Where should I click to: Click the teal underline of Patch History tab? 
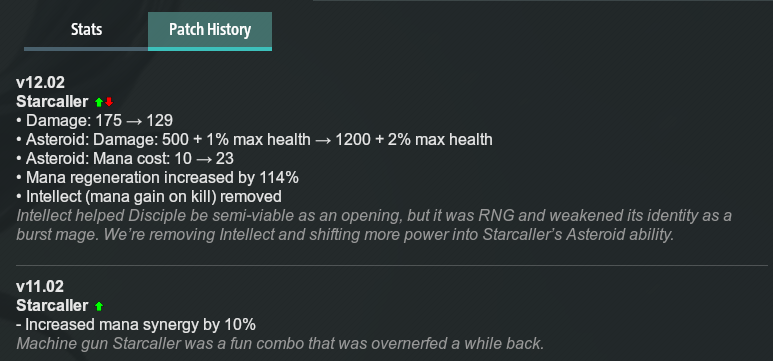click(210, 49)
